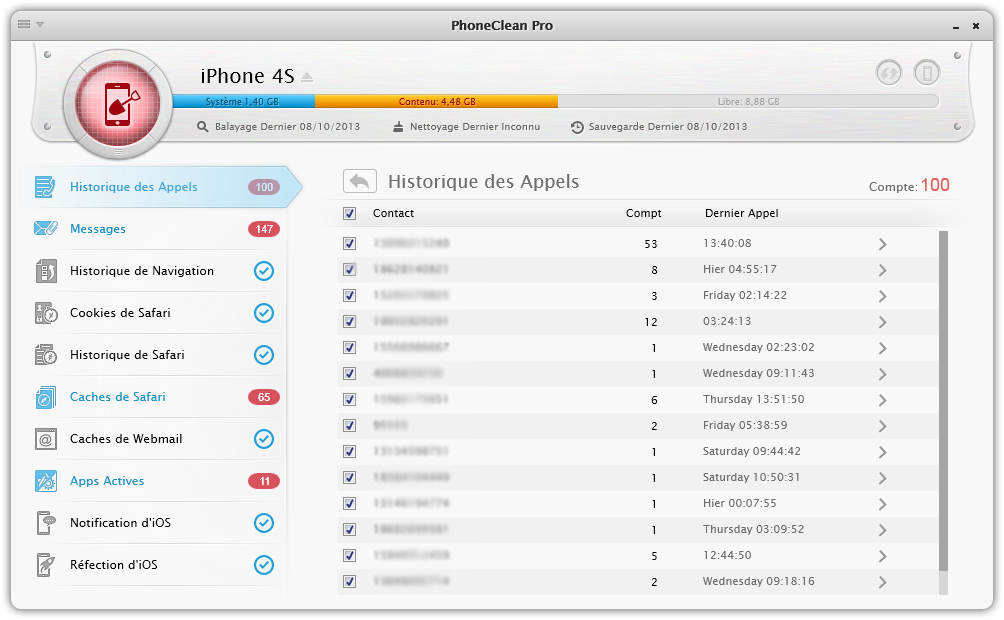
Task: Uncheck the row with last call 13:40:08
Action: pyautogui.click(x=350, y=243)
